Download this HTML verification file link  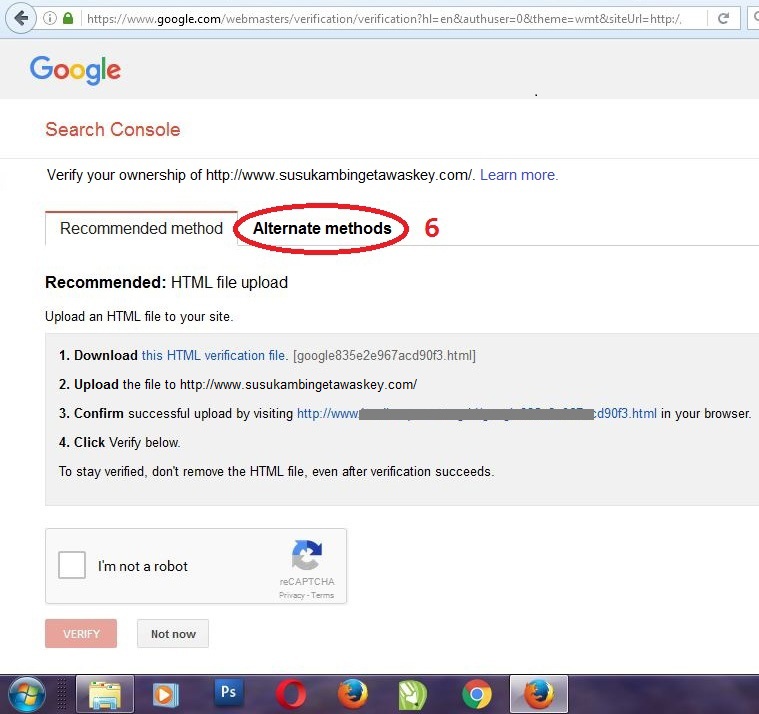(x=215, y=355)
